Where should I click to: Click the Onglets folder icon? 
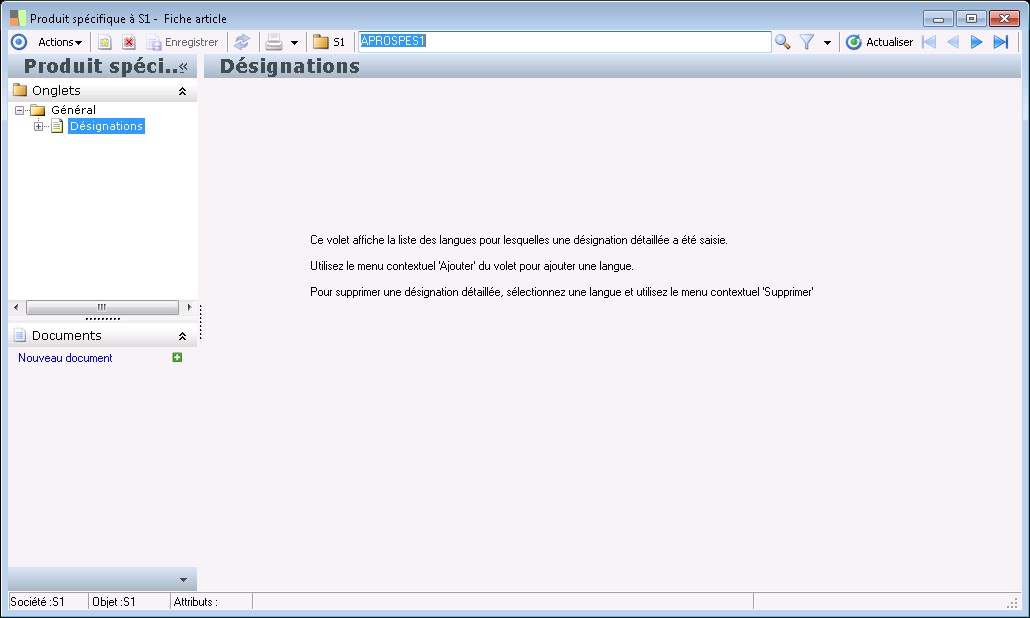[x=20, y=90]
